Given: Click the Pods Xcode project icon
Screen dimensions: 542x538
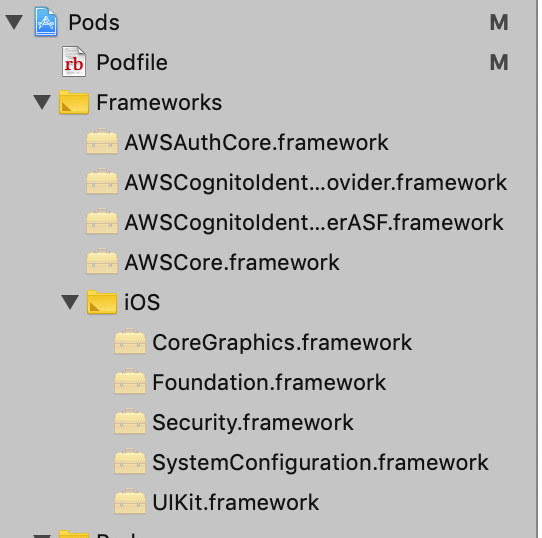Looking at the screenshot, I should 46,22.
